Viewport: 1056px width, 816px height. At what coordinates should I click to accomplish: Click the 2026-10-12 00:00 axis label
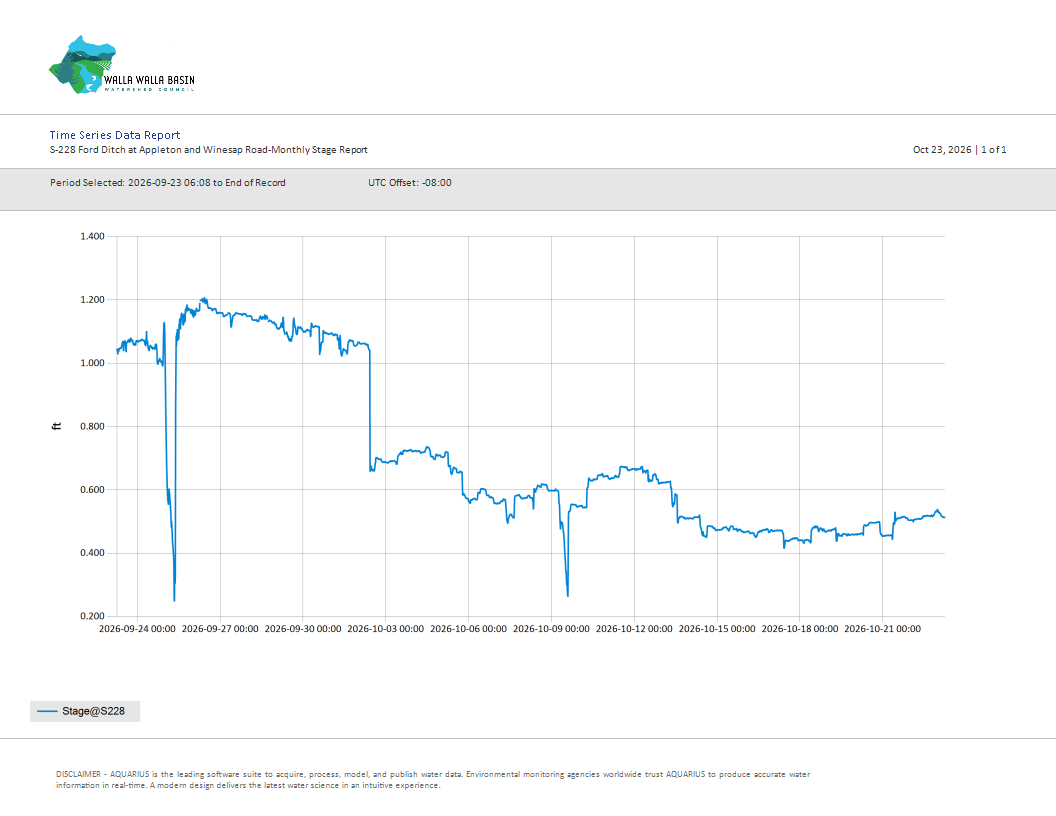pyautogui.click(x=634, y=629)
